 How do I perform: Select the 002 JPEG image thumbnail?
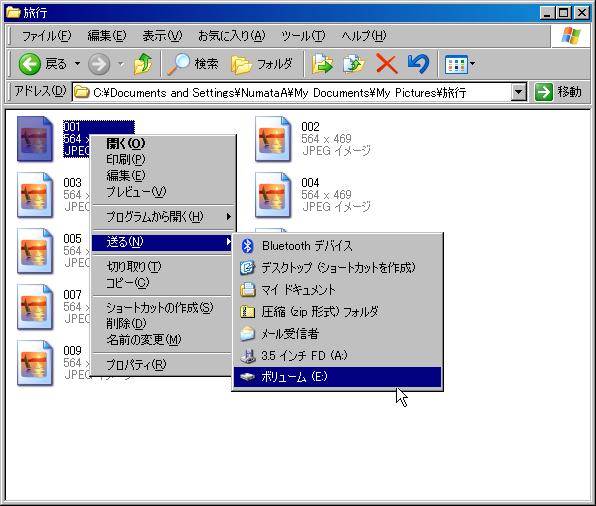[x=273, y=139]
